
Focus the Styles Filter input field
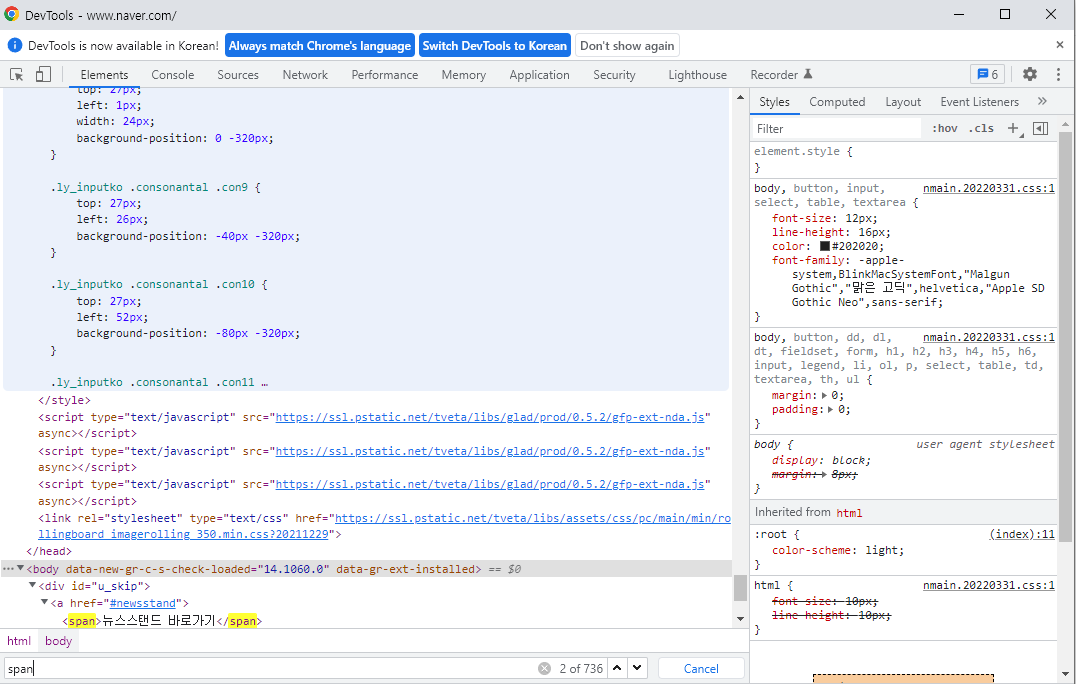pos(837,128)
